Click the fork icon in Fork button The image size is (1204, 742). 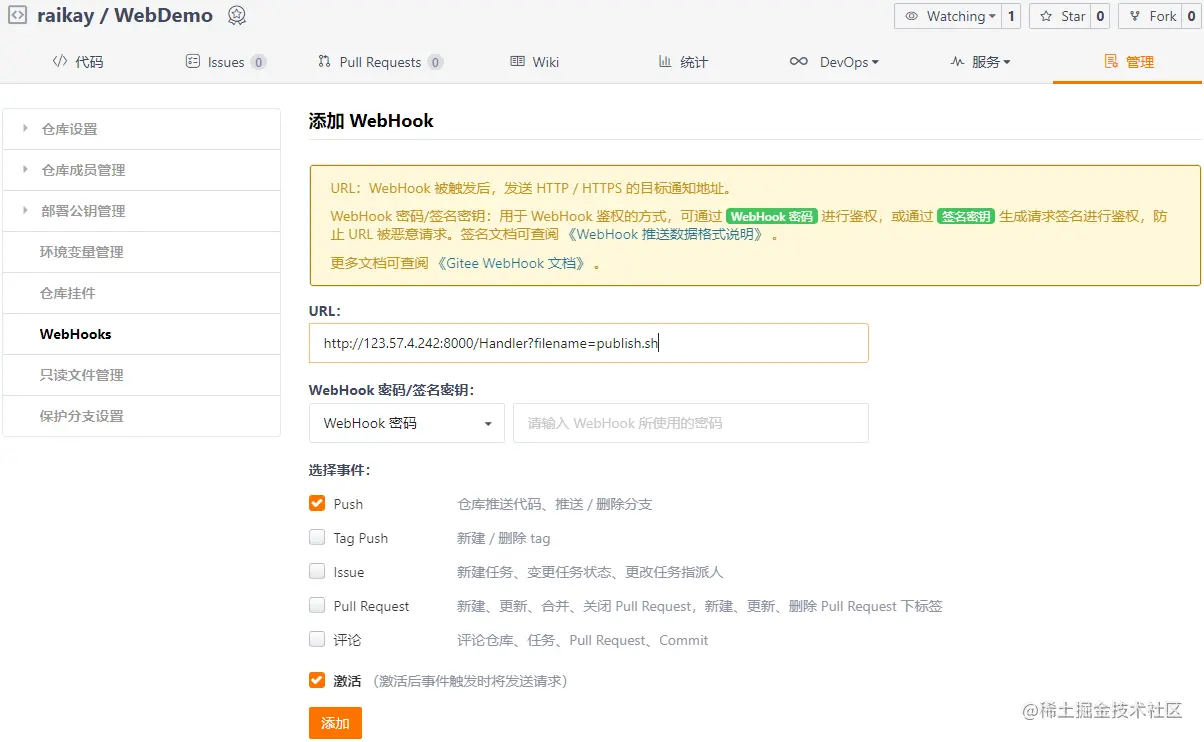coord(1135,16)
